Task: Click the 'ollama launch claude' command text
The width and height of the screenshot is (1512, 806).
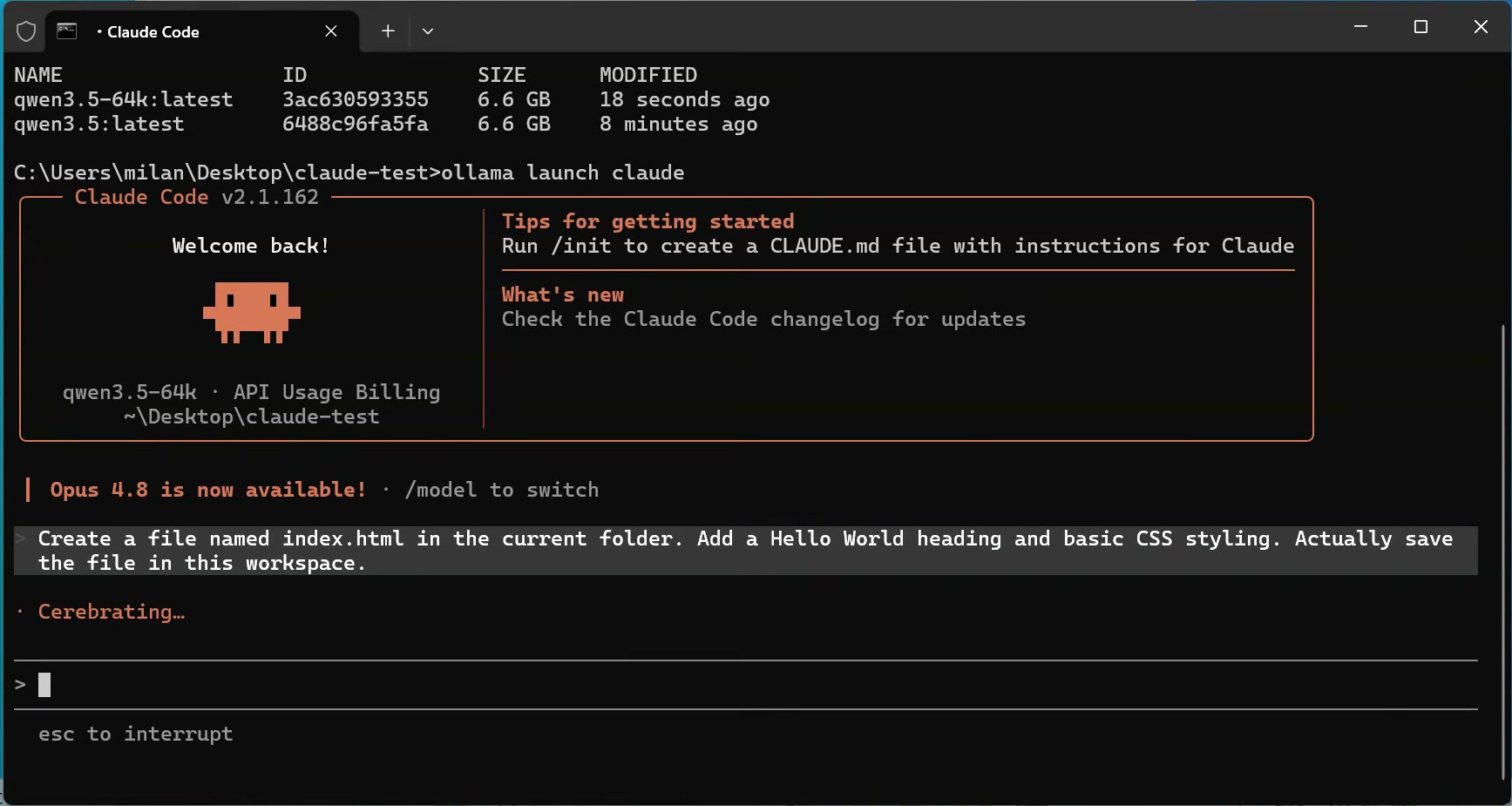Action: tap(563, 173)
